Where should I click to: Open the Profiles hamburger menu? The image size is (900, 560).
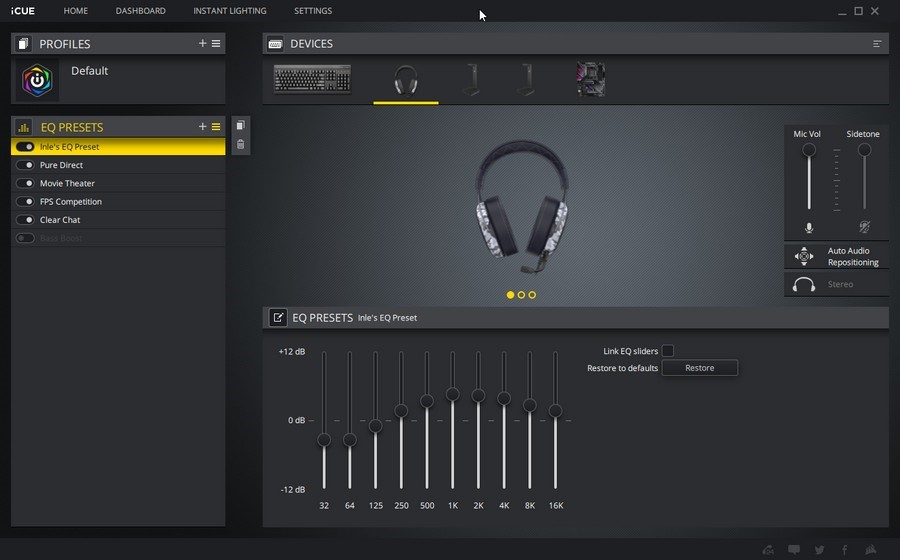pos(216,43)
